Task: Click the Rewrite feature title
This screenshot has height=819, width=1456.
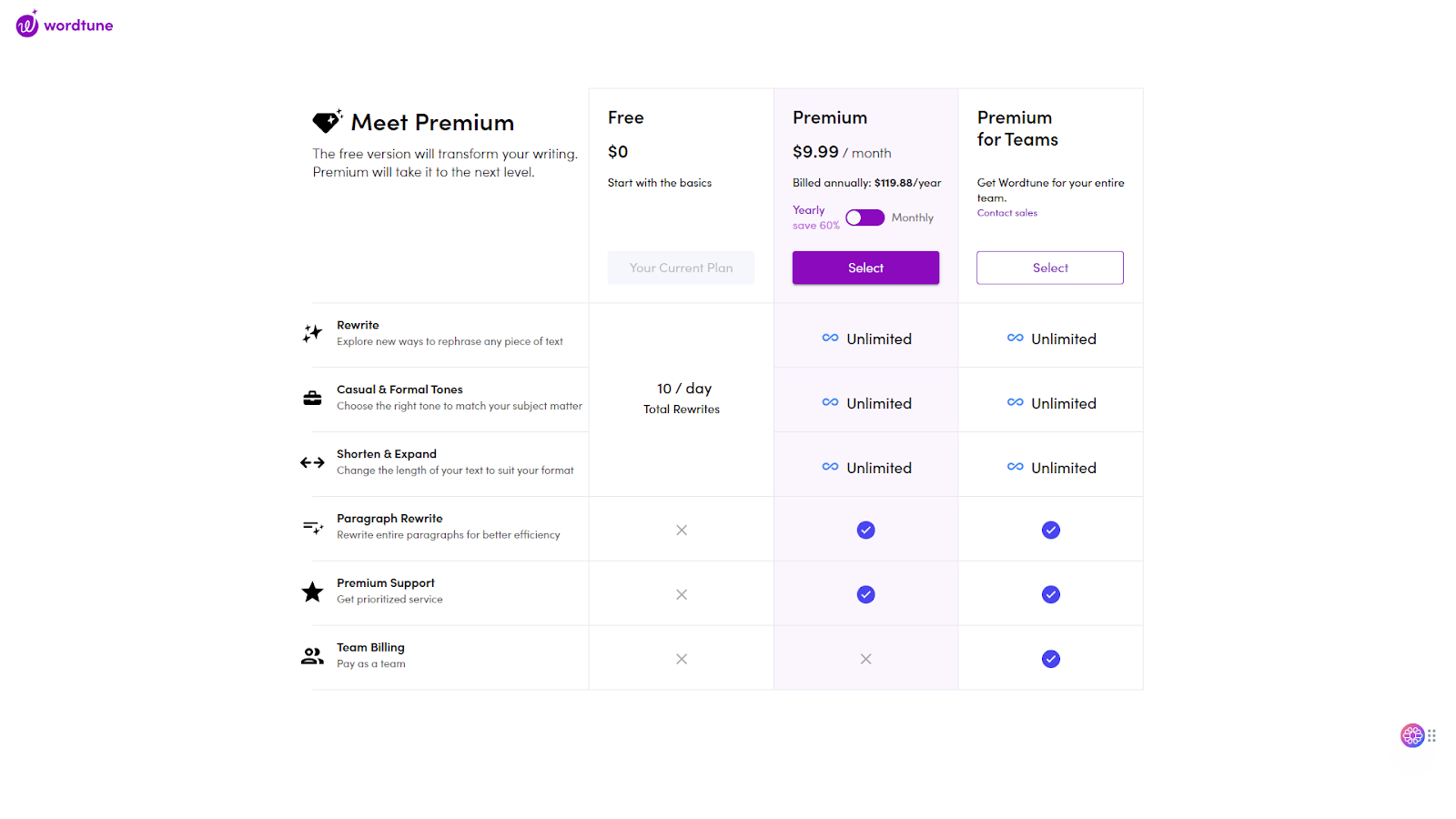Action: 358,325
